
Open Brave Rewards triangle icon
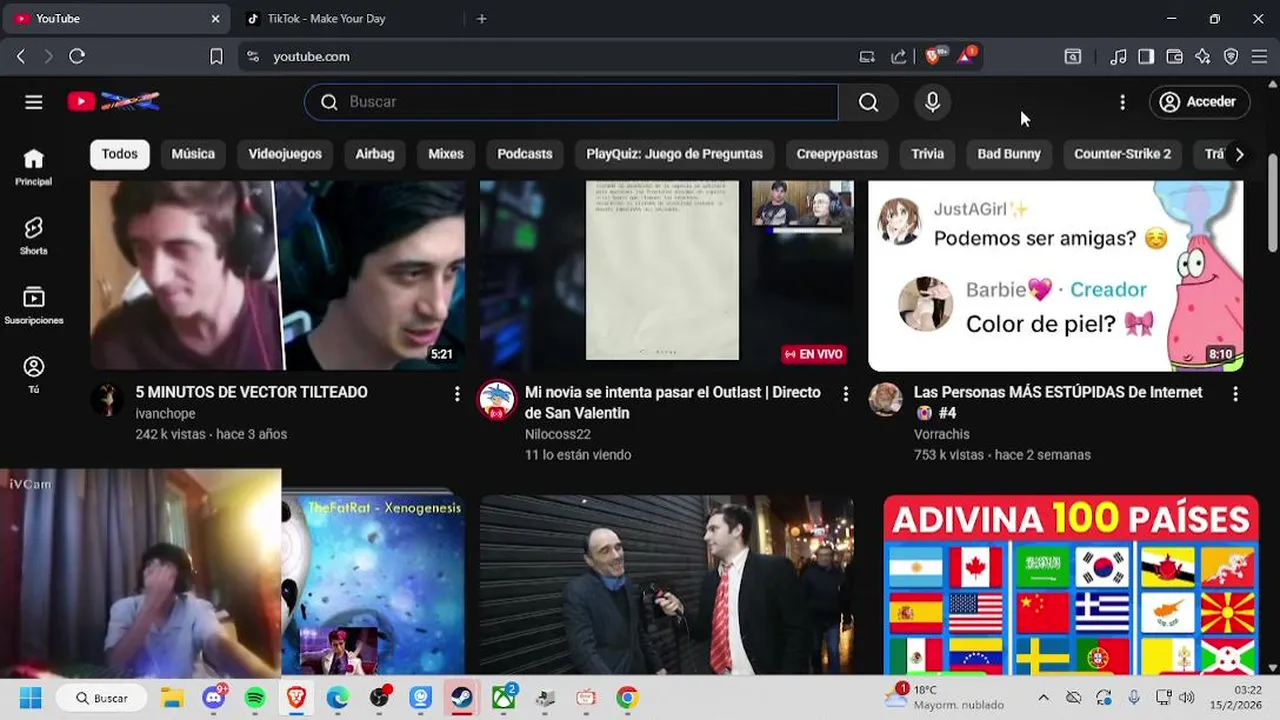point(966,56)
